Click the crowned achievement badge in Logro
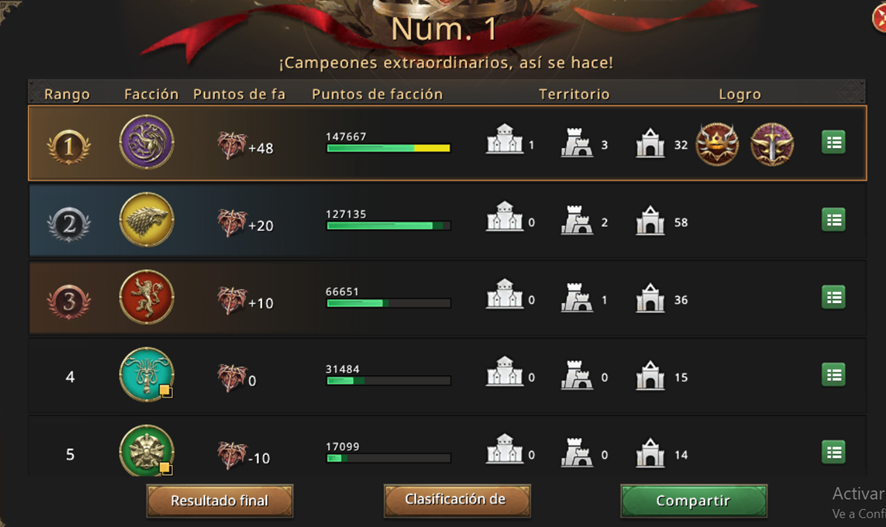 point(717,145)
